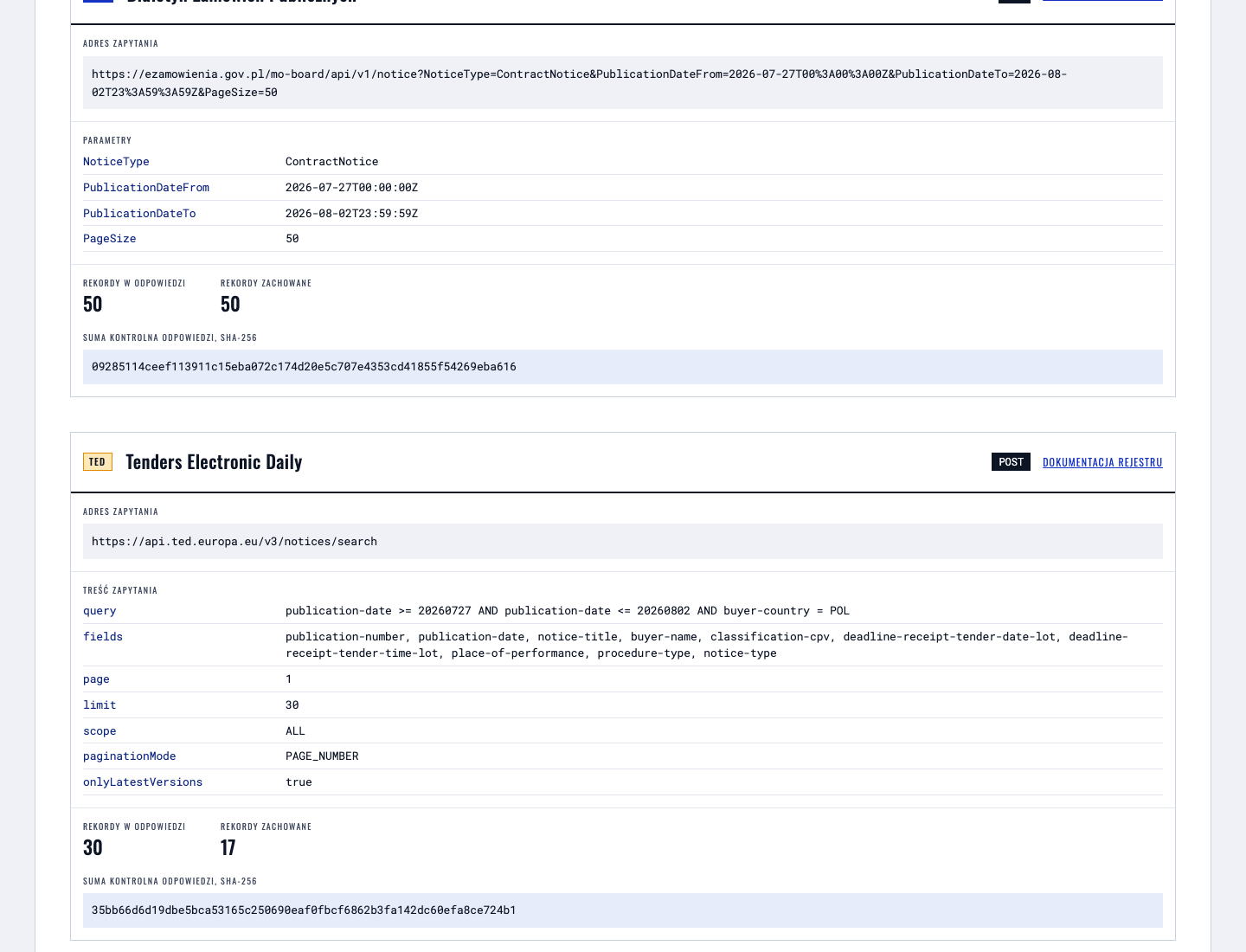This screenshot has height=952, width=1246.
Task: Click the "NoticeType" parameter name
Action: tap(116, 162)
